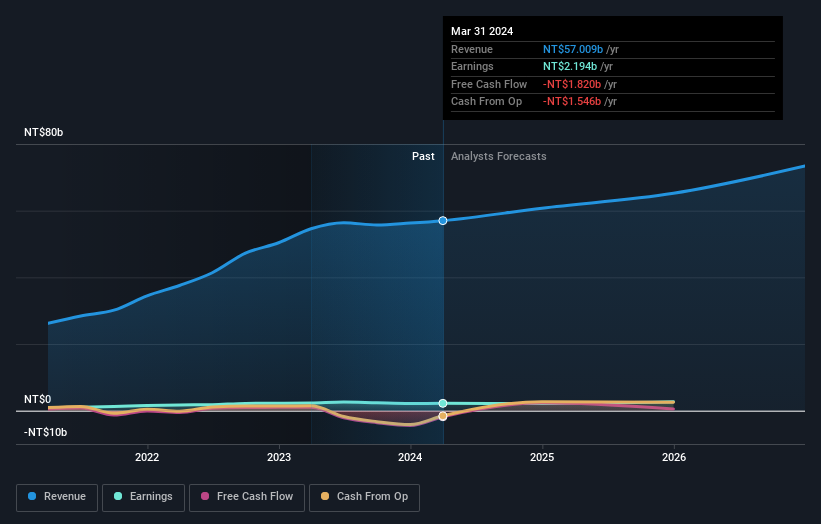Toggle the Revenue legend series
Screen dimensions: 821x524
pyautogui.click(x=57, y=497)
